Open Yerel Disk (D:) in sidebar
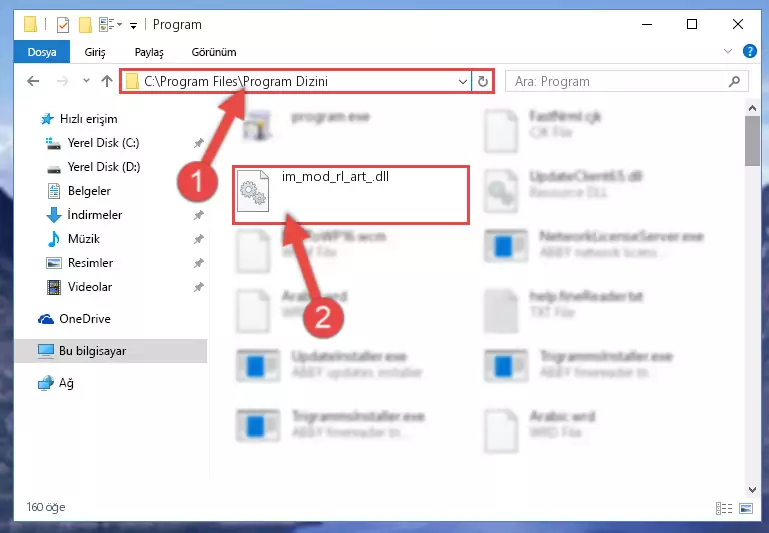 click(94, 167)
